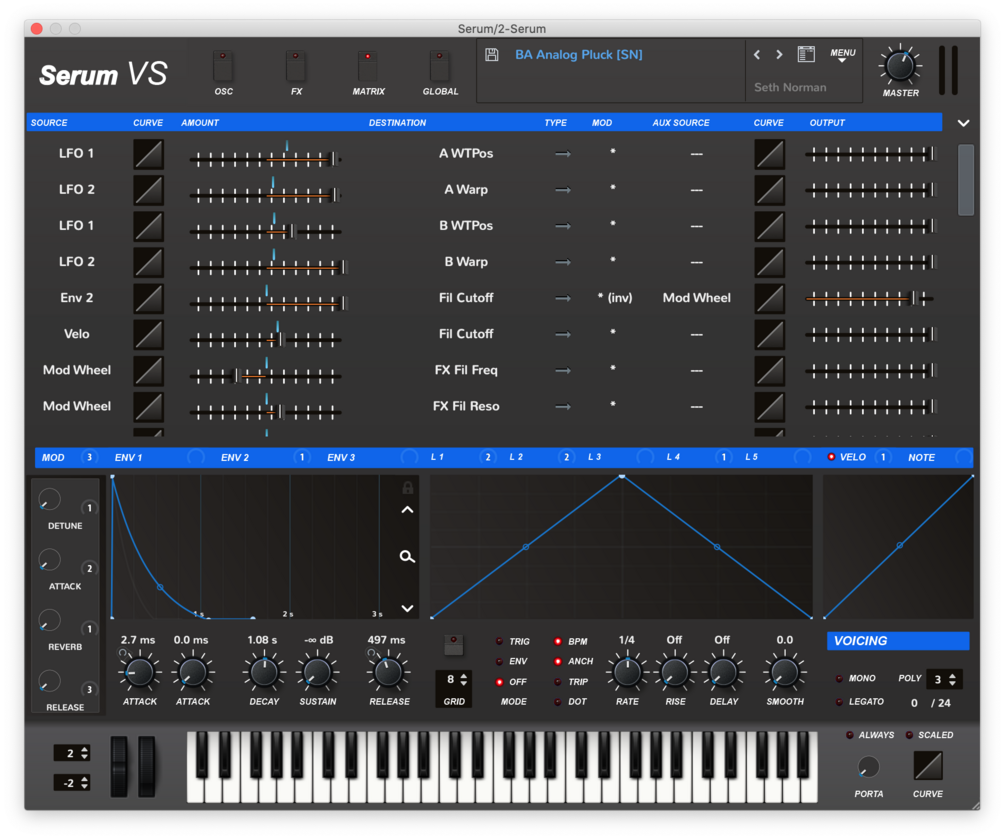This screenshot has height=839, width=1005.
Task: Go to previous preset arrow
Action: pos(757,54)
